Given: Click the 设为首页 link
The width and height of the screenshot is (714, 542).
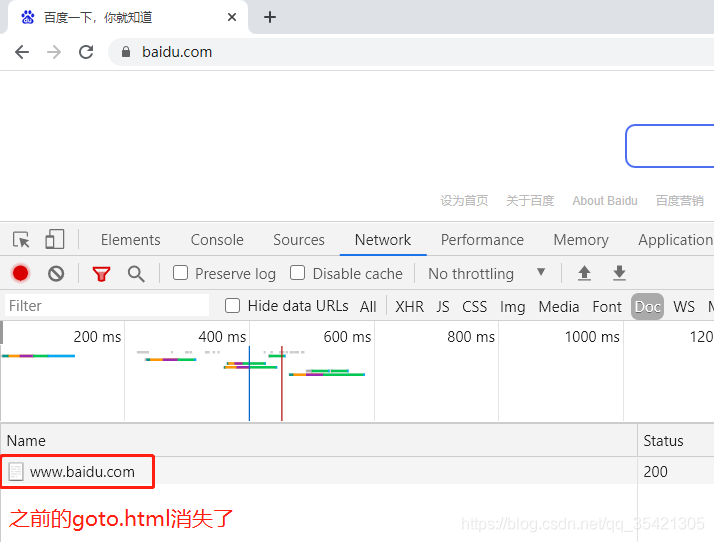Looking at the screenshot, I should [464, 200].
